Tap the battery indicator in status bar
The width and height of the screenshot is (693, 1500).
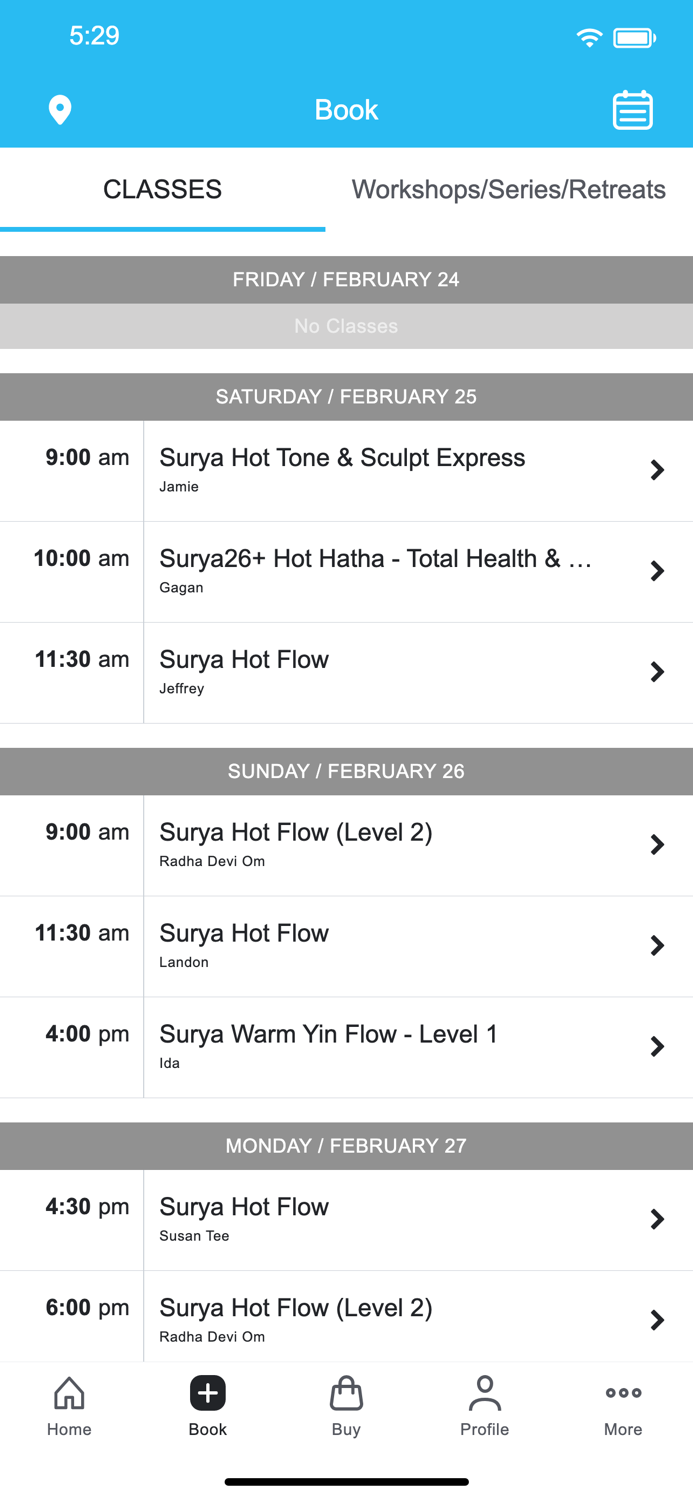(634, 36)
